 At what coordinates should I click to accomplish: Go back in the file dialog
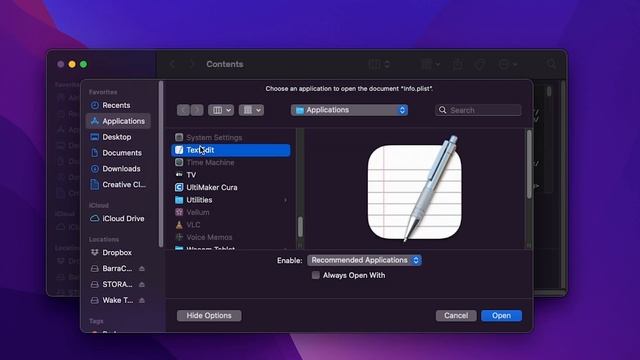coord(183,110)
